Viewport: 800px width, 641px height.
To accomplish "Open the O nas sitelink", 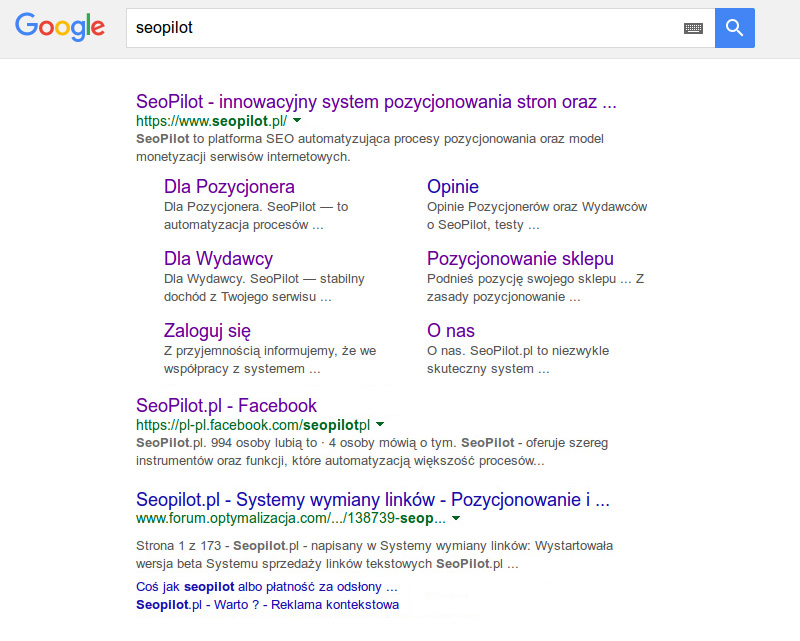I will pos(451,331).
